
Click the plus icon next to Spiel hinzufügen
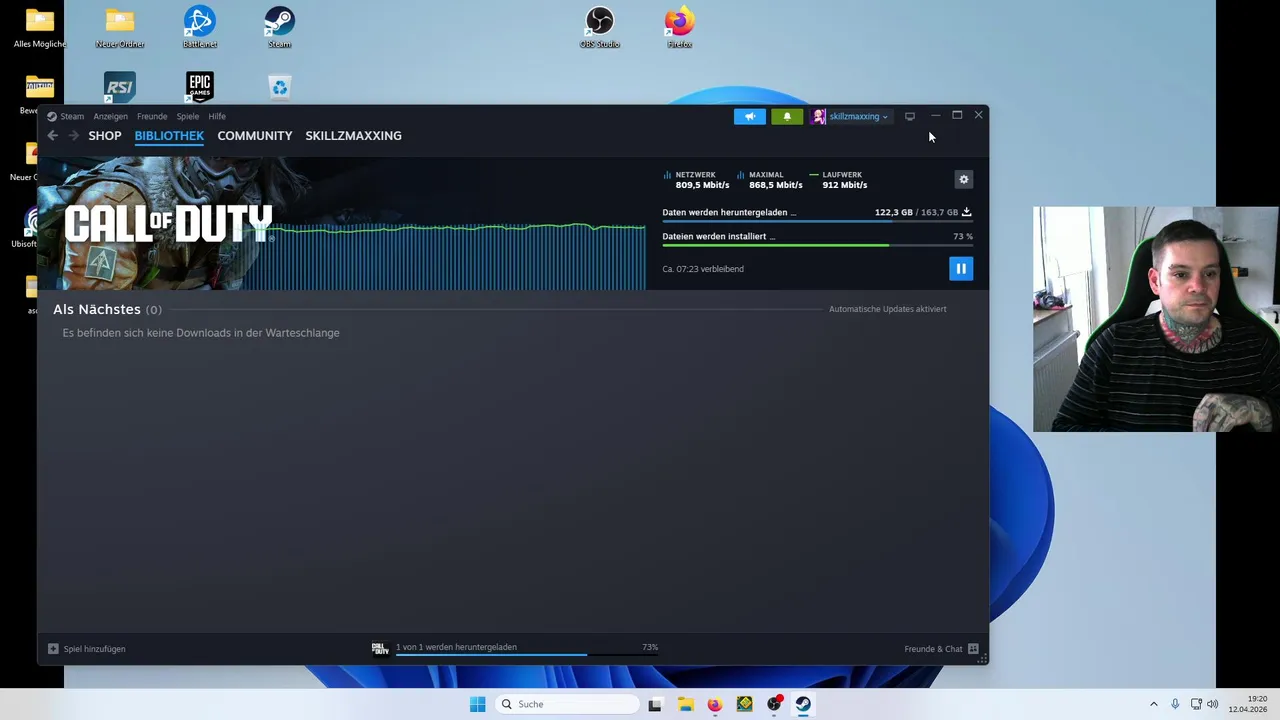pos(53,649)
